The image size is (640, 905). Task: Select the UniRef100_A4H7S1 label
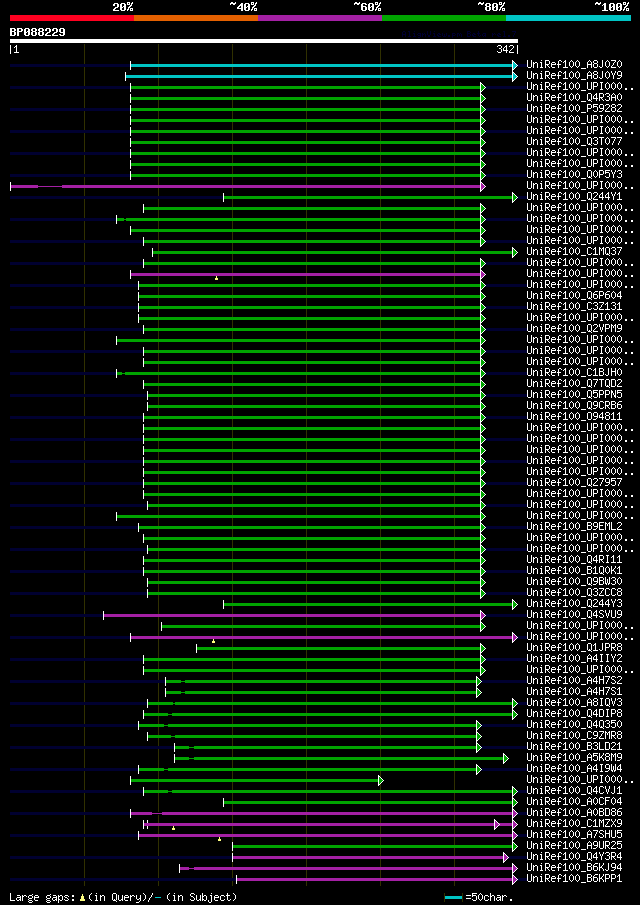click(x=574, y=691)
